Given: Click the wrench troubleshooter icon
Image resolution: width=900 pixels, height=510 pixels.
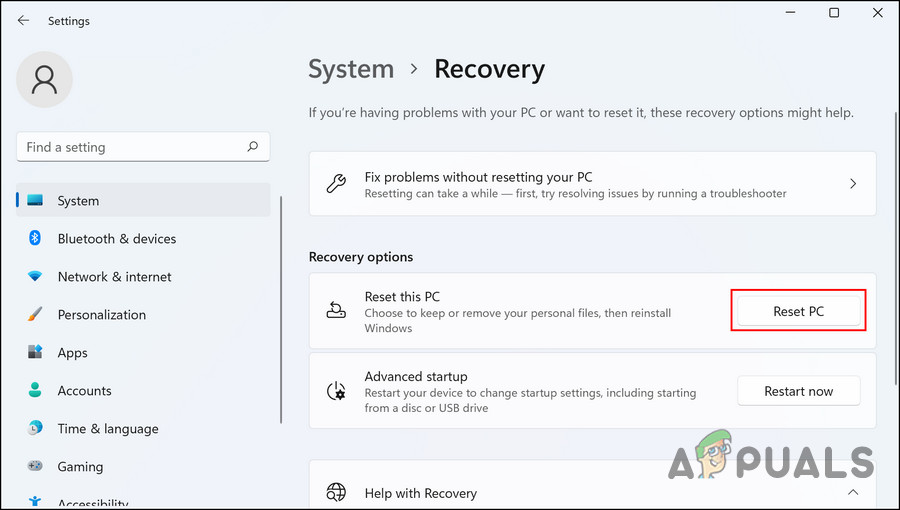Looking at the screenshot, I should point(336,184).
